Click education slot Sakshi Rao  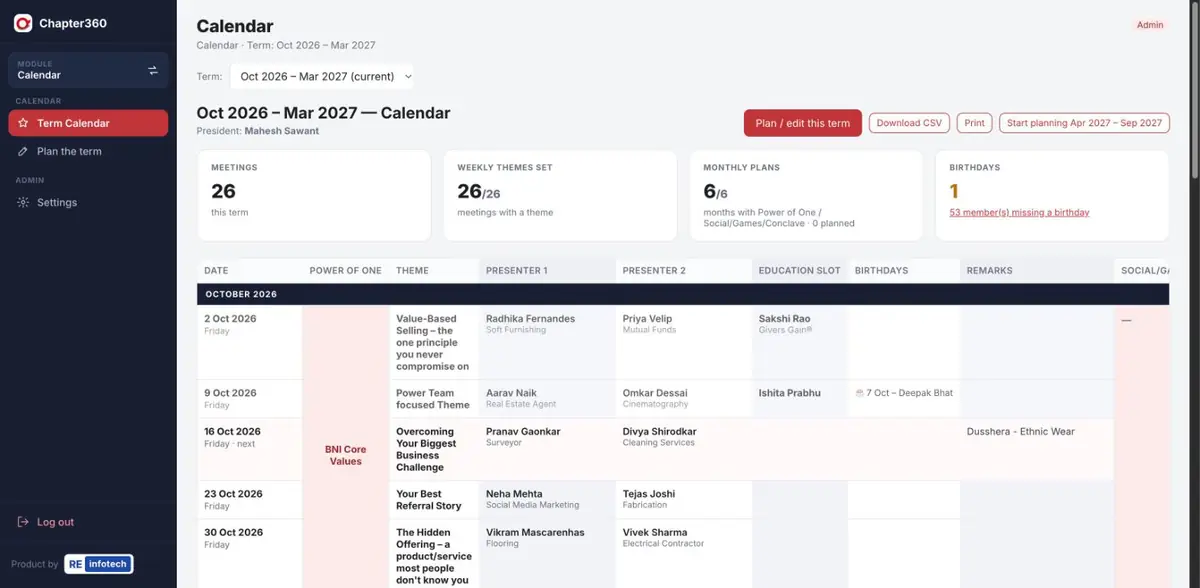coord(784,319)
